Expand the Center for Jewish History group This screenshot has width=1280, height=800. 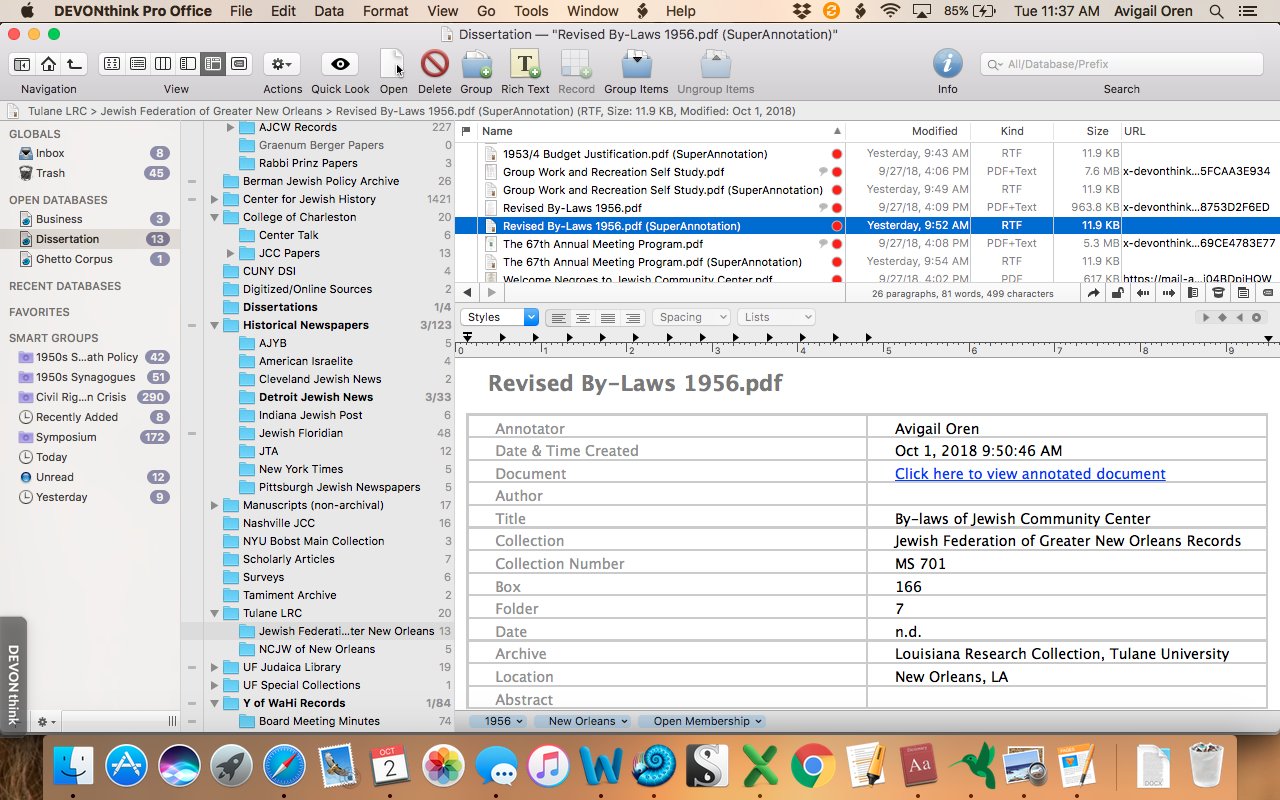(x=215, y=199)
